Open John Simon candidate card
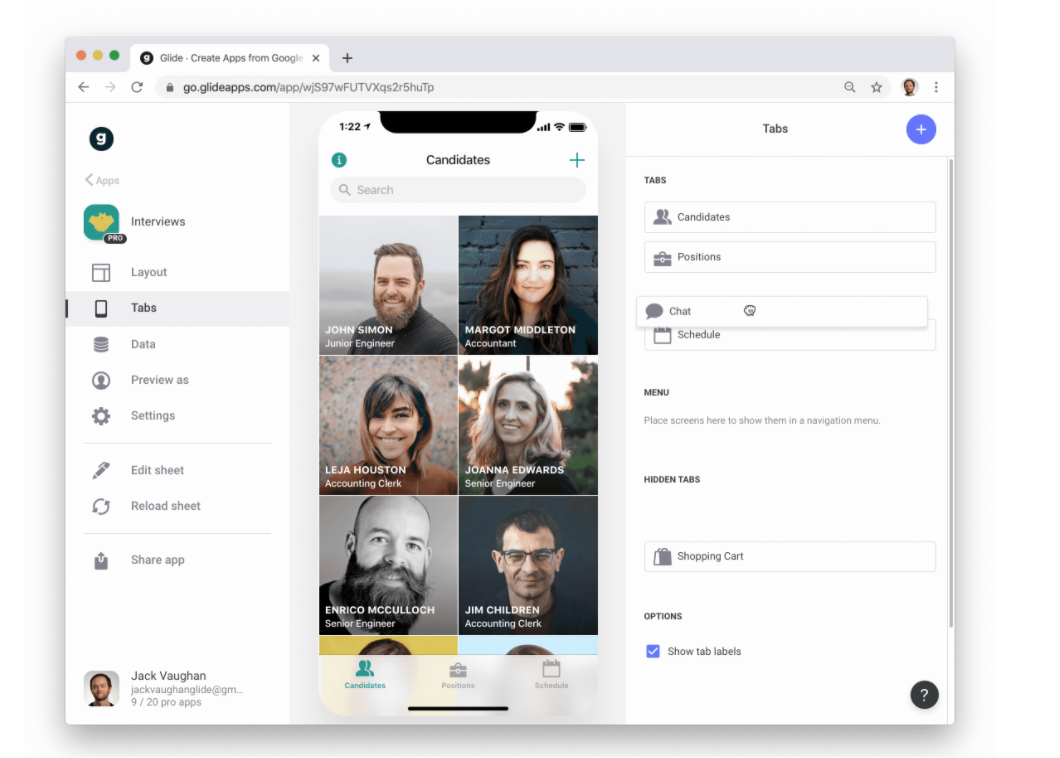 pos(389,285)
